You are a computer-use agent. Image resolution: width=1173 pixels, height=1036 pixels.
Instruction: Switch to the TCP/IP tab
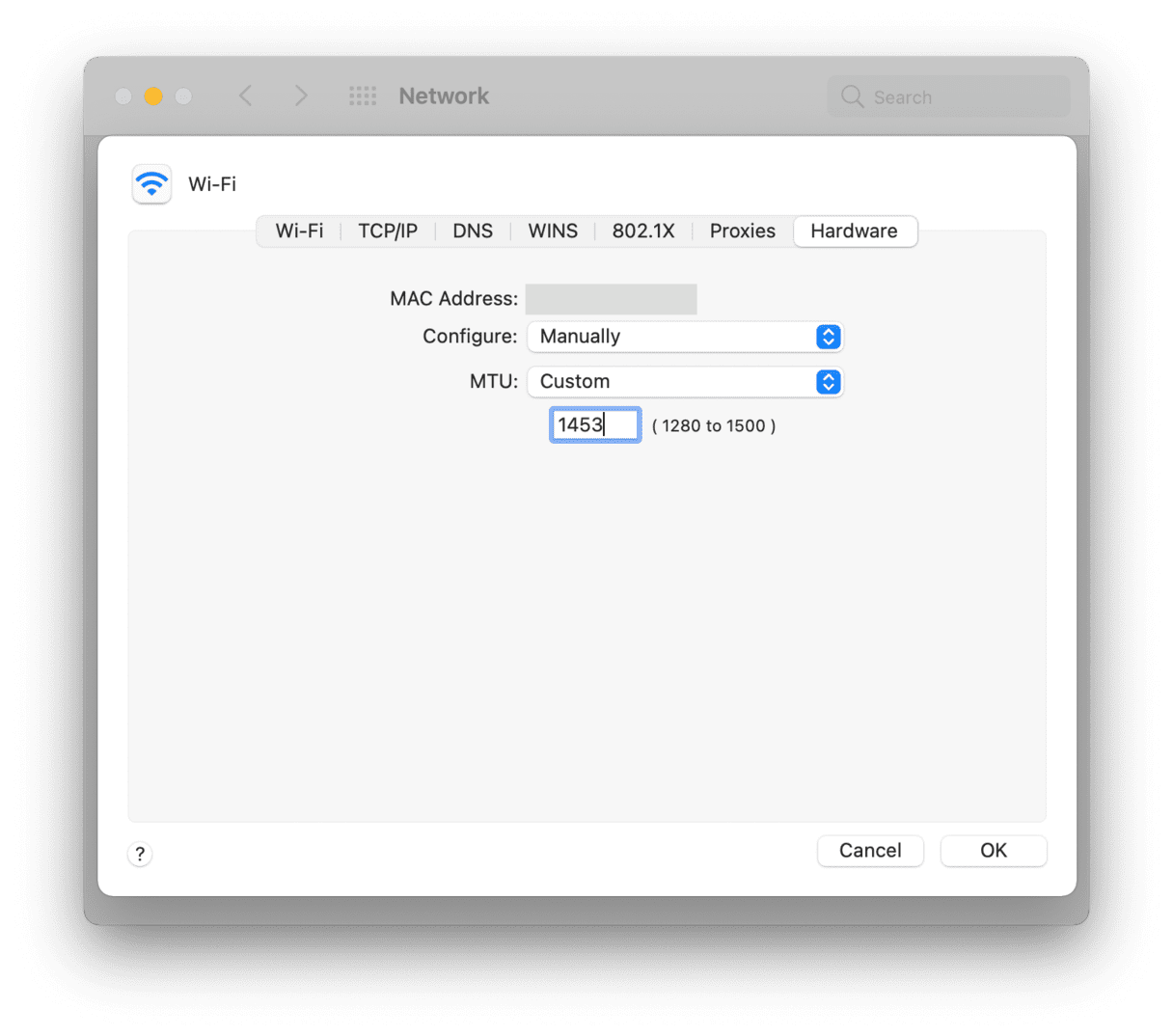pos(388,232)
